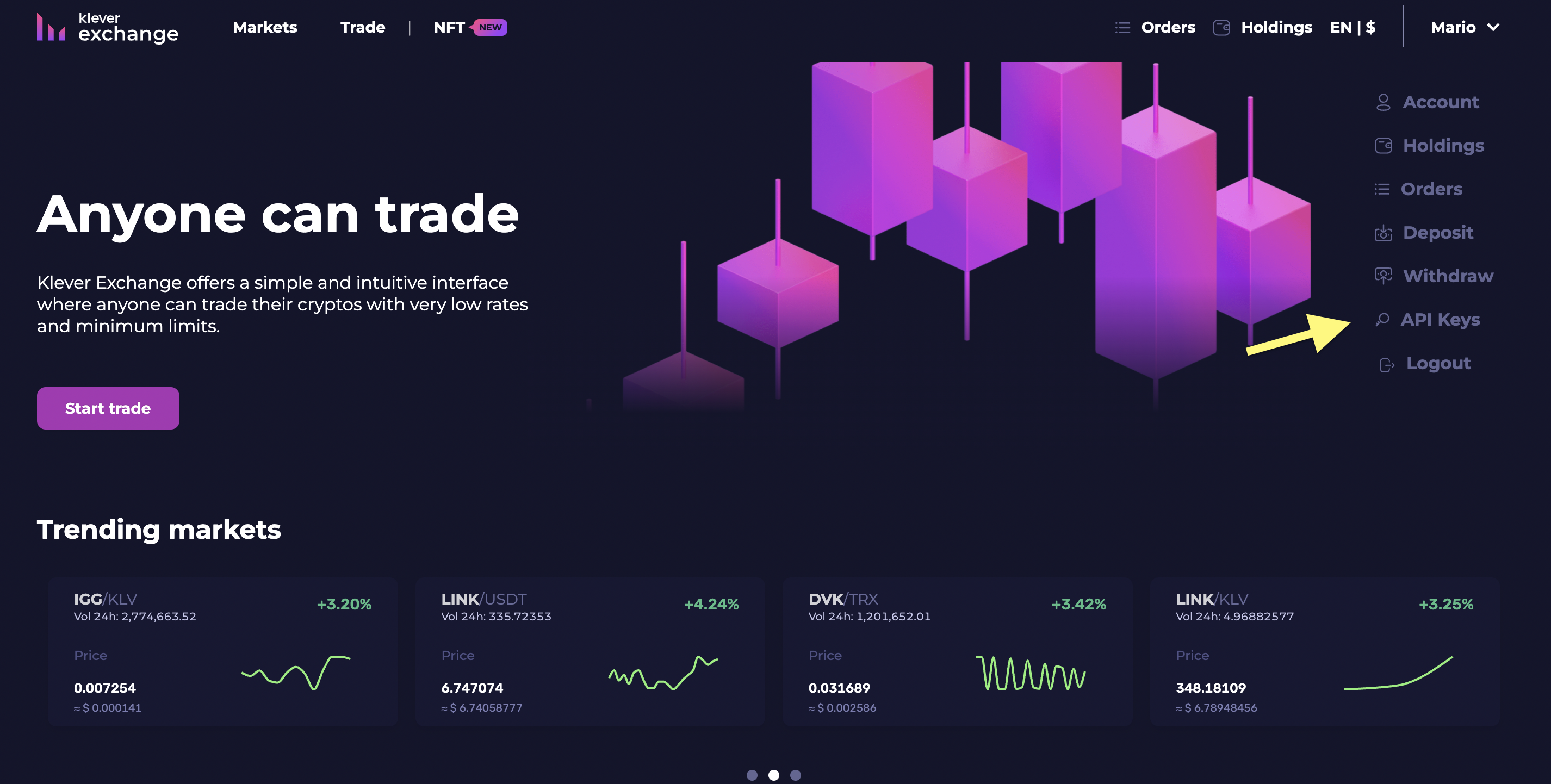Click the Trade menu item
Screen dimensions: 1551x784
pos(362,27)
